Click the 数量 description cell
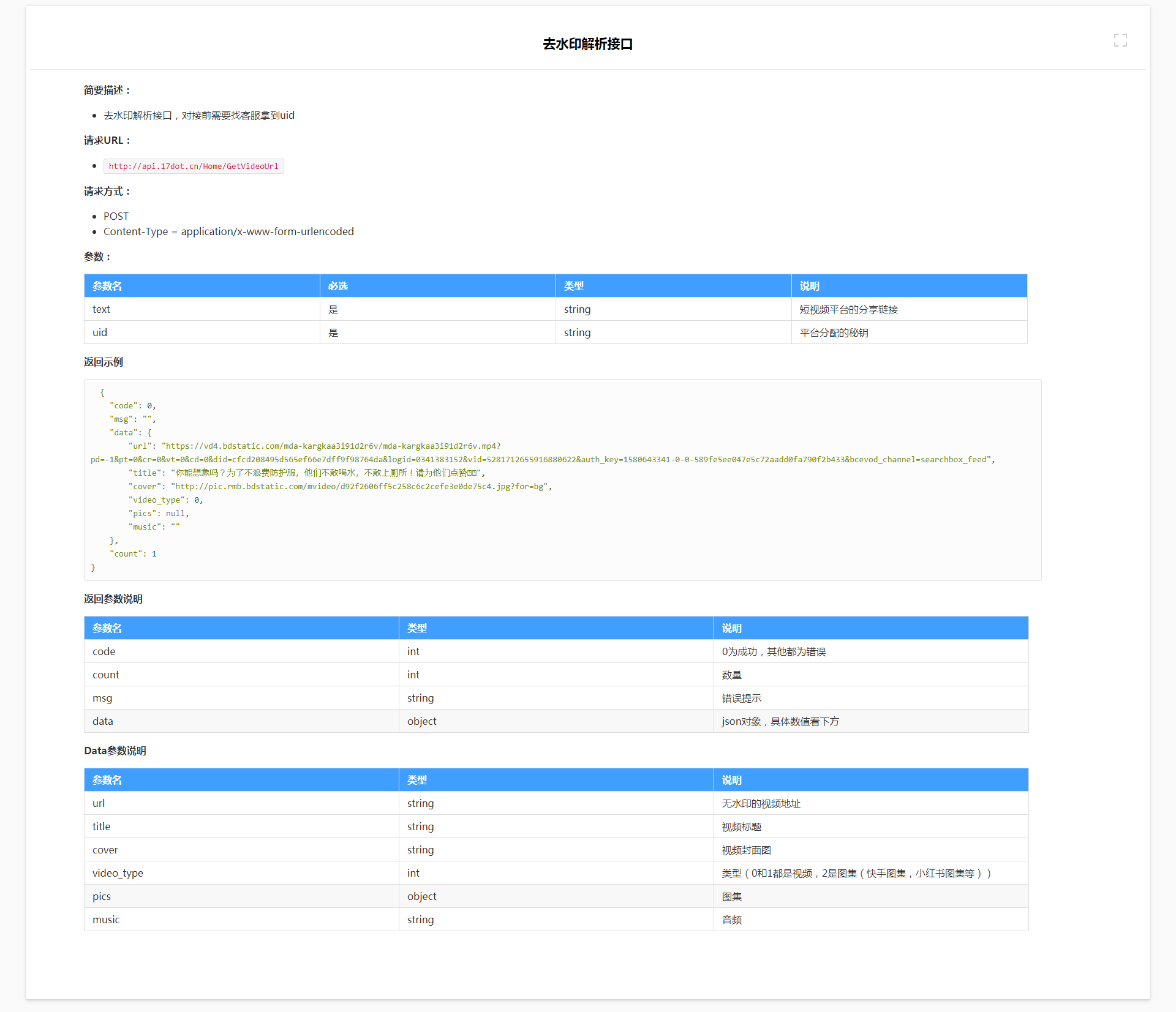The image size is (1176, 1012). (871, 675)
